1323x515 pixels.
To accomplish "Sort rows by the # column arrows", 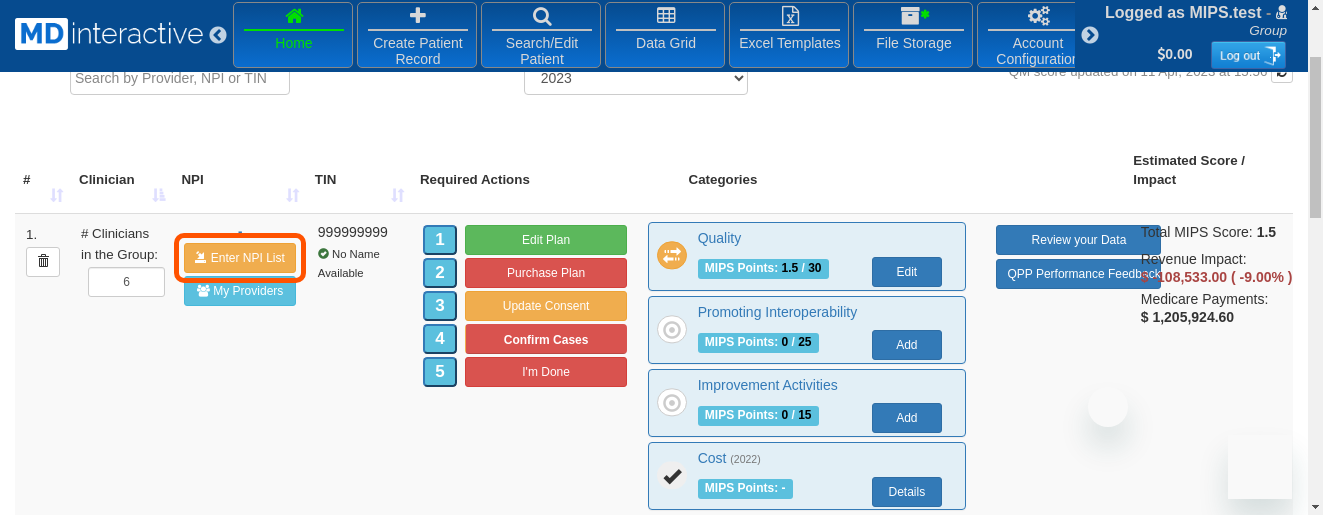I will tap(57, 195).
